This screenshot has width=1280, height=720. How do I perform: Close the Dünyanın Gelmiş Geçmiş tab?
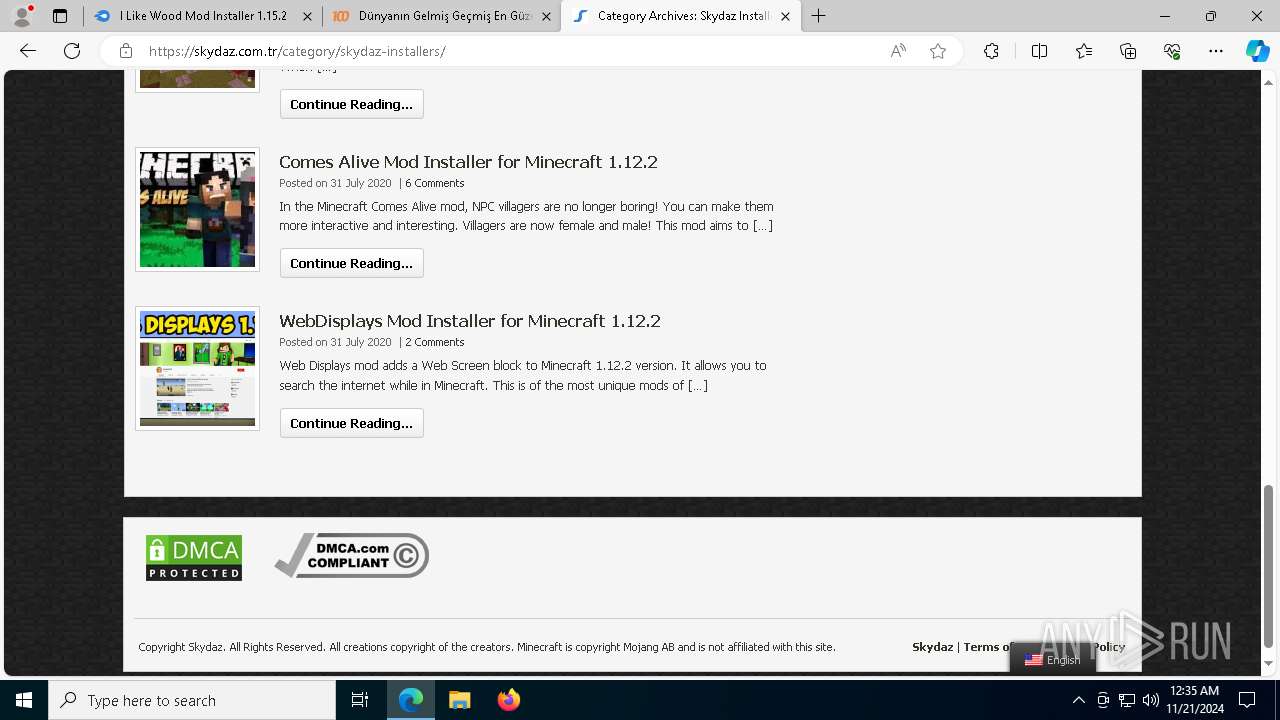pos(546,16)
